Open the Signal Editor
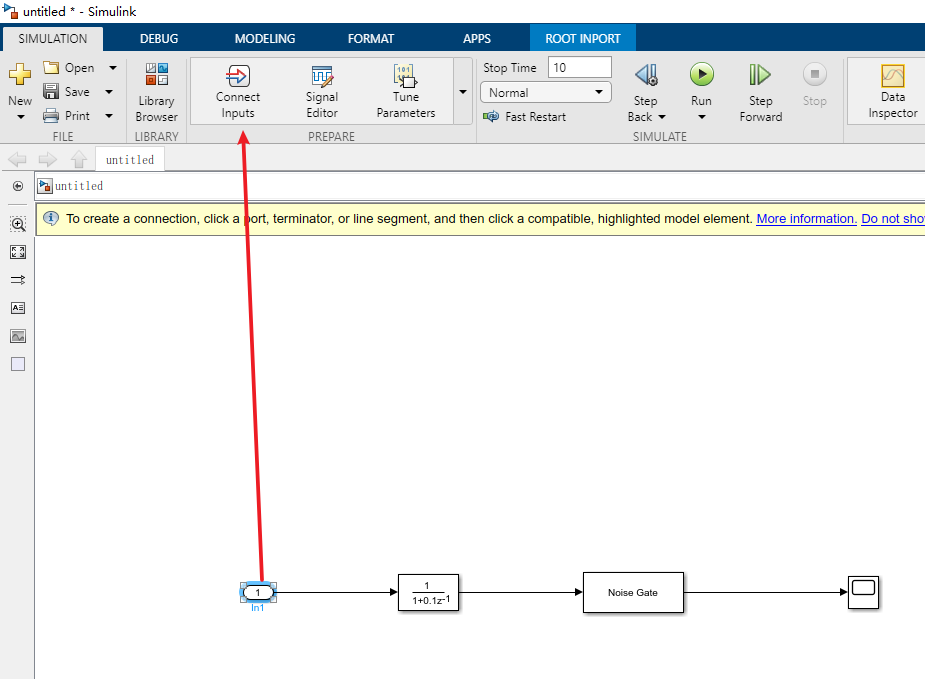 pos(322,91)
